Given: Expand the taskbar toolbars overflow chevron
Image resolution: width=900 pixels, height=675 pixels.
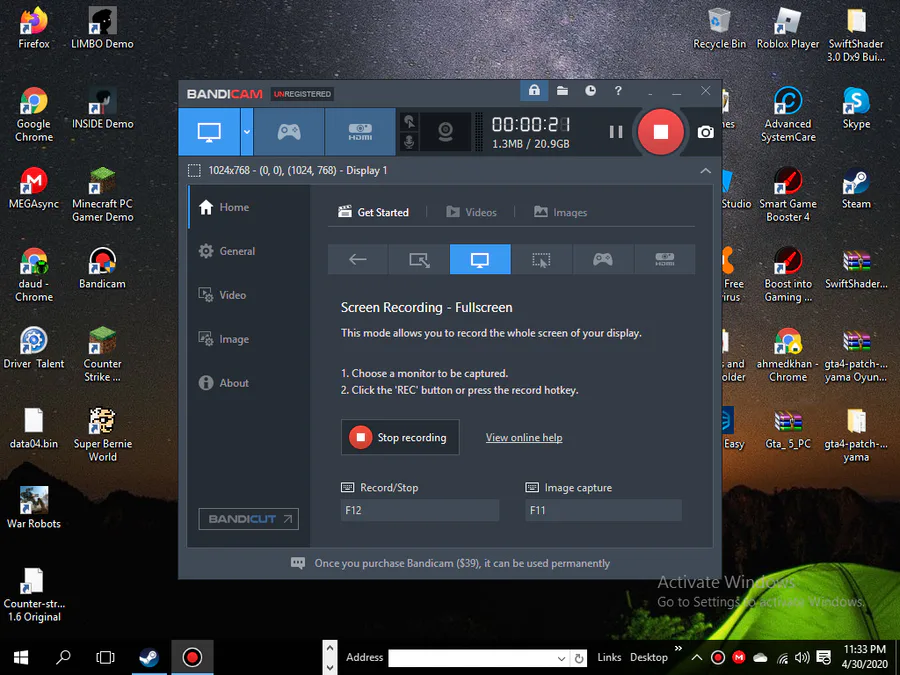Looking at the screenshot, I should (678, 649).
